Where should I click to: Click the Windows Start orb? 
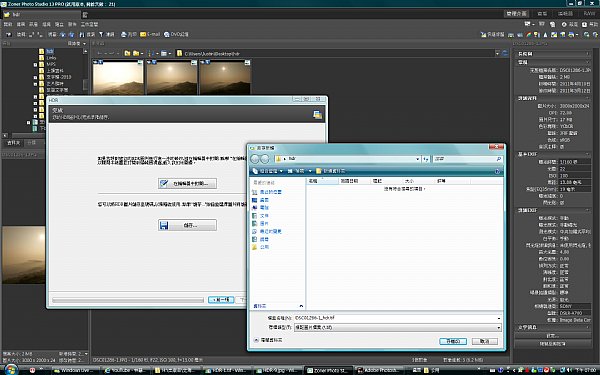11,369
